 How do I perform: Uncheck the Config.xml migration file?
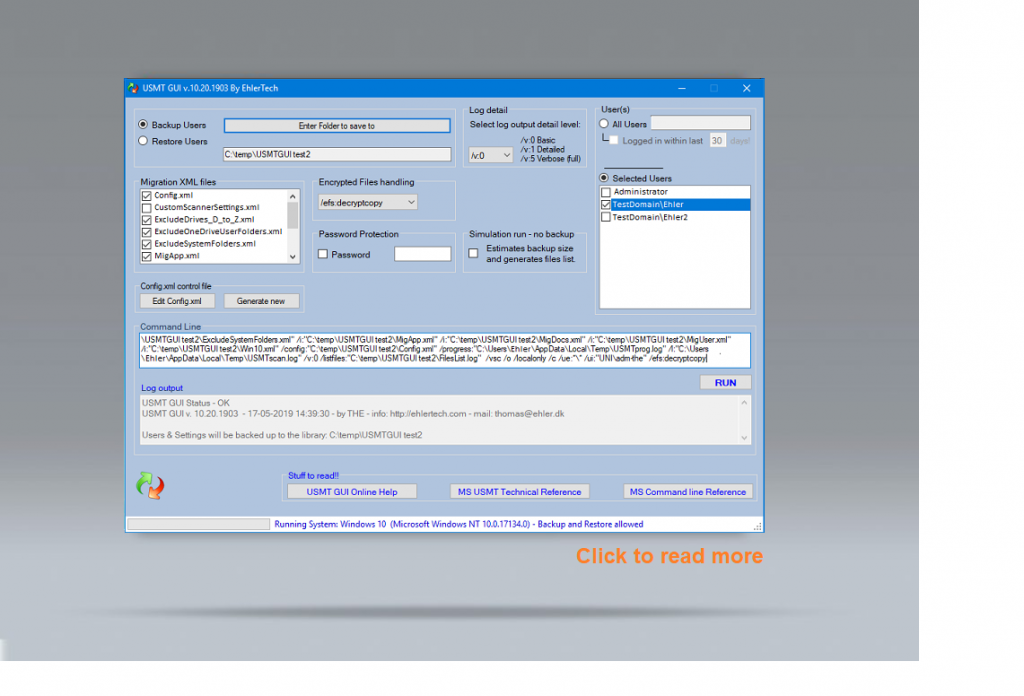[x=147, y=196]
